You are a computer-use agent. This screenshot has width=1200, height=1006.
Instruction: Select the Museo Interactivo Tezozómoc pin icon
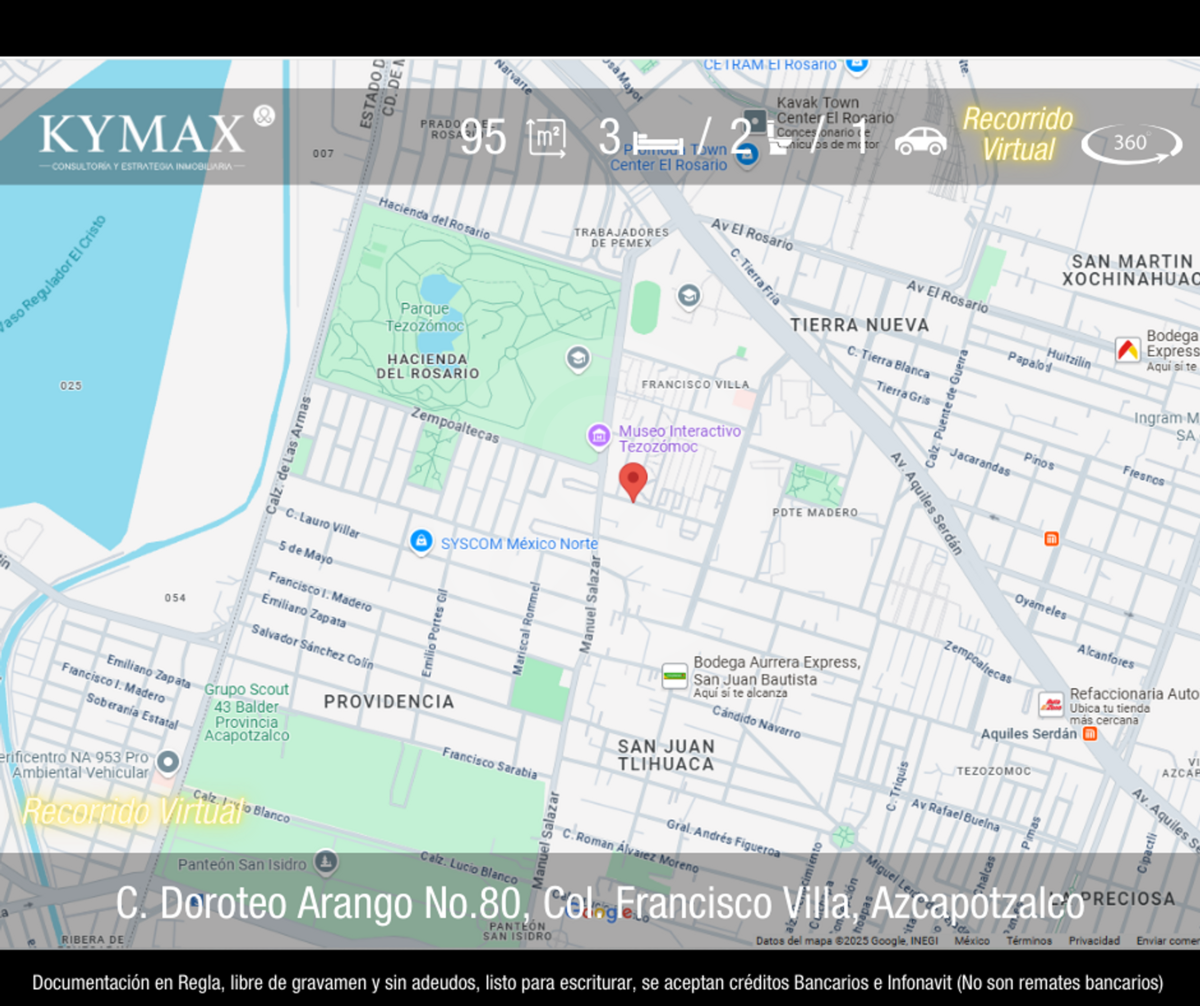(599, 435)
